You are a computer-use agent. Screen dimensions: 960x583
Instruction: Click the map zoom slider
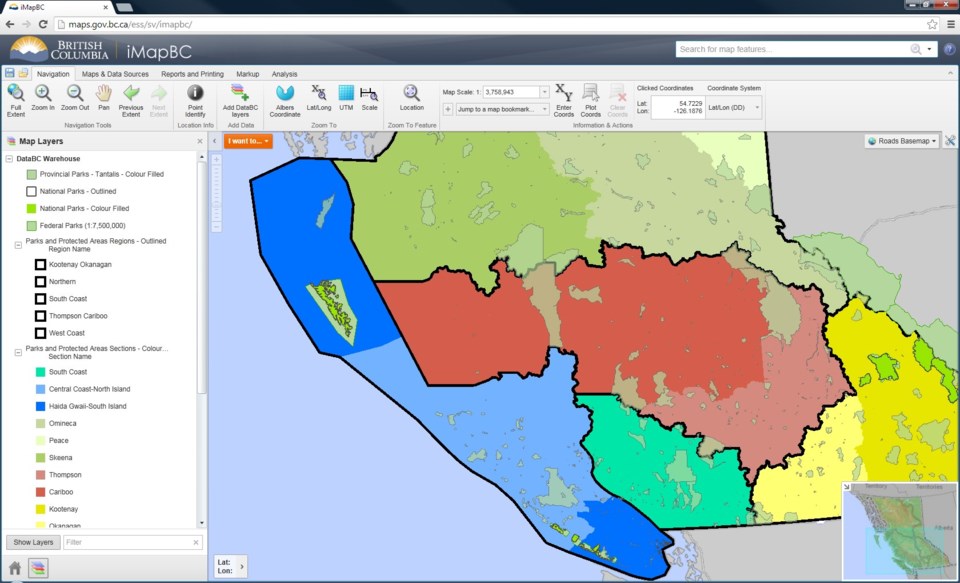216,194
